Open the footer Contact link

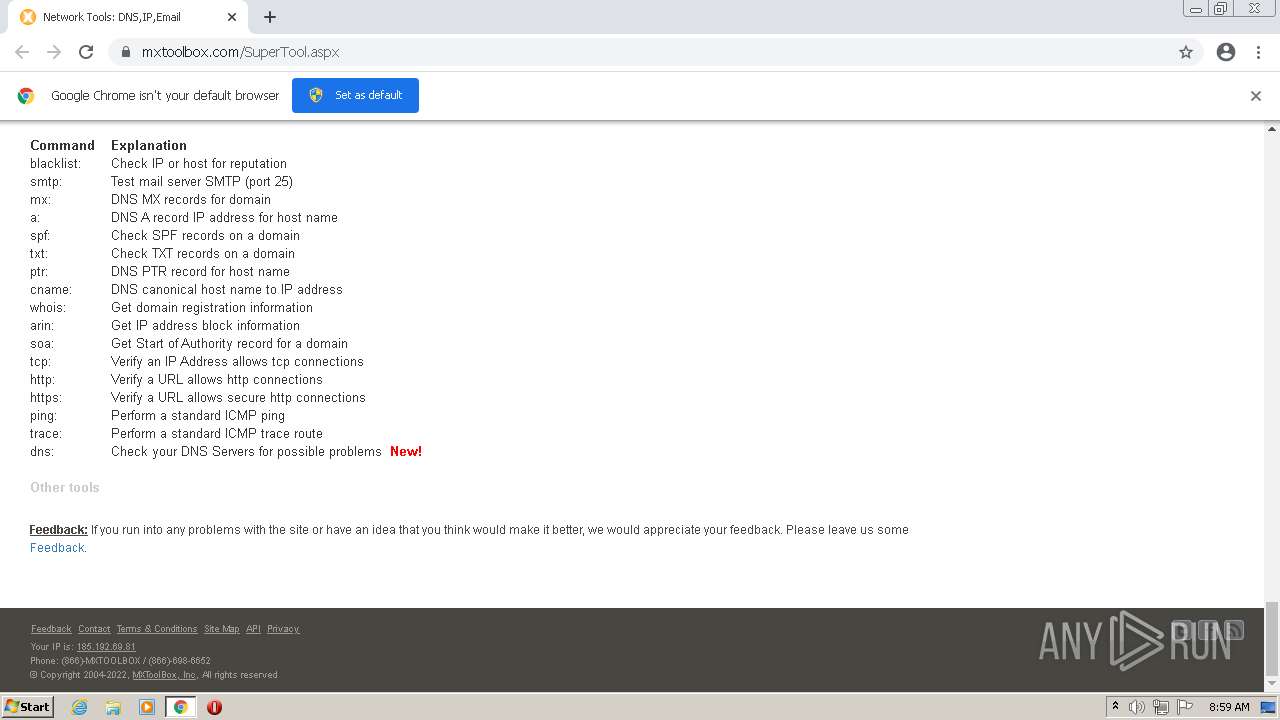tap(94, 629)
